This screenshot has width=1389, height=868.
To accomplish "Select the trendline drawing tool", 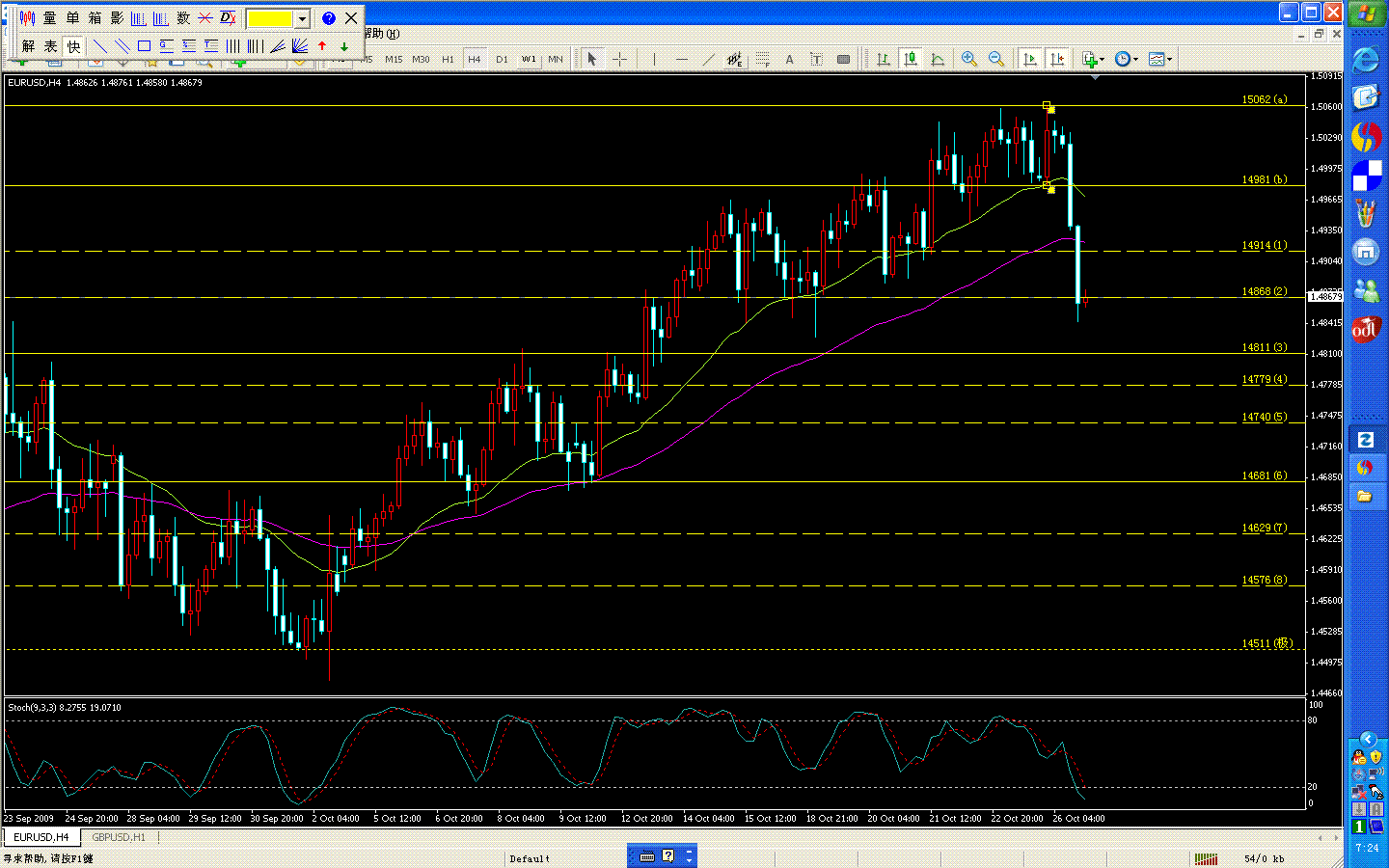I will (708, 59).
